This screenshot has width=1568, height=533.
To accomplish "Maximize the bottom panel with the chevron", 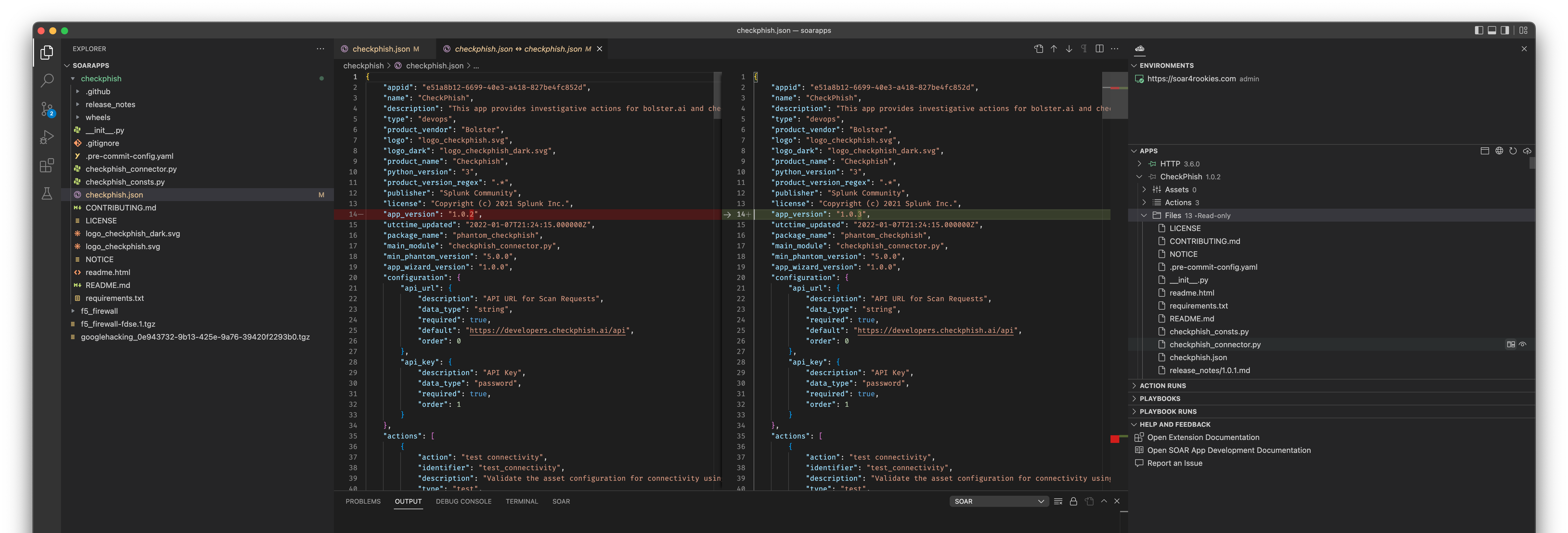I will (x=1103, y=501).
